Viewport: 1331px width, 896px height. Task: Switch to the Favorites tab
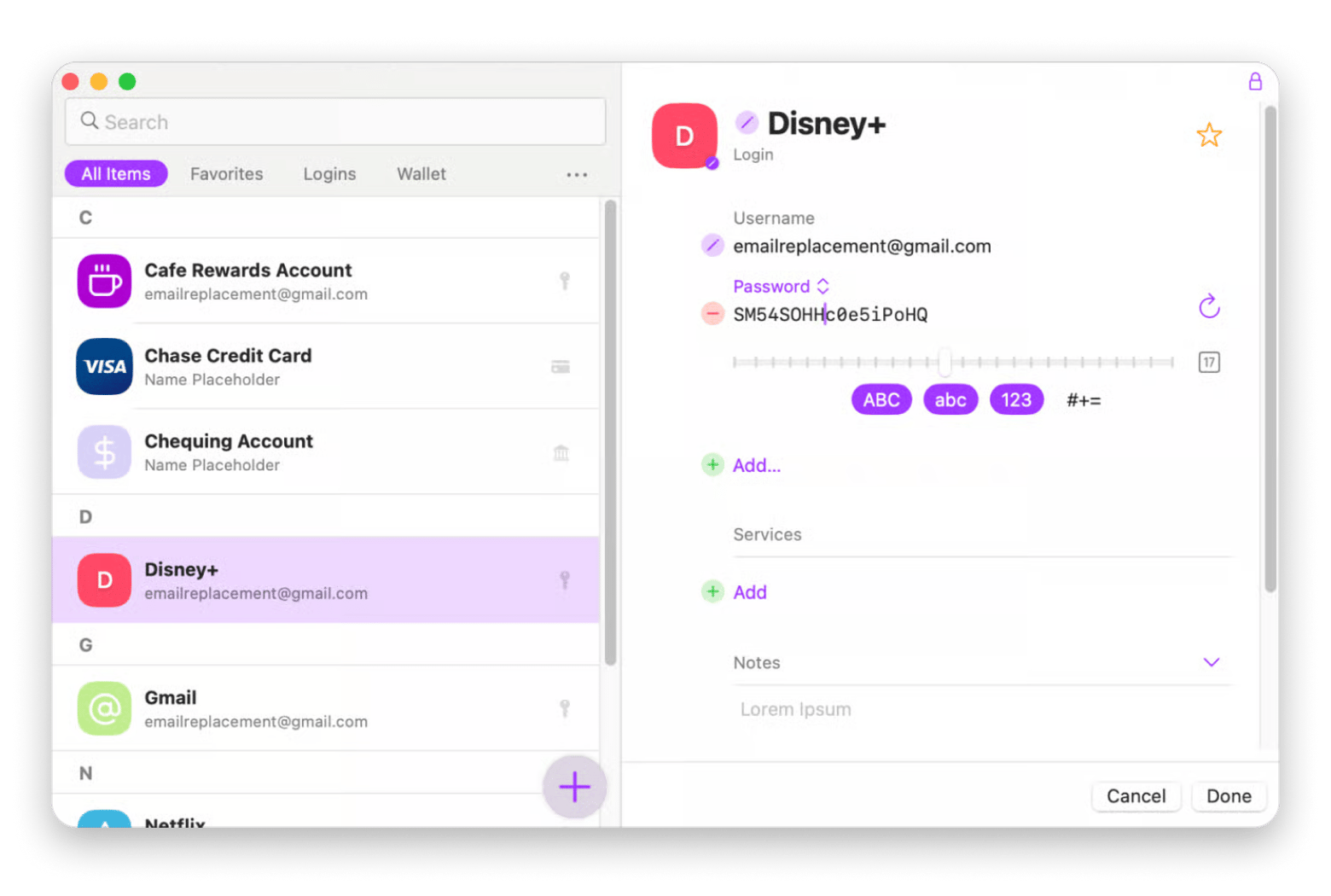(226, 174)
